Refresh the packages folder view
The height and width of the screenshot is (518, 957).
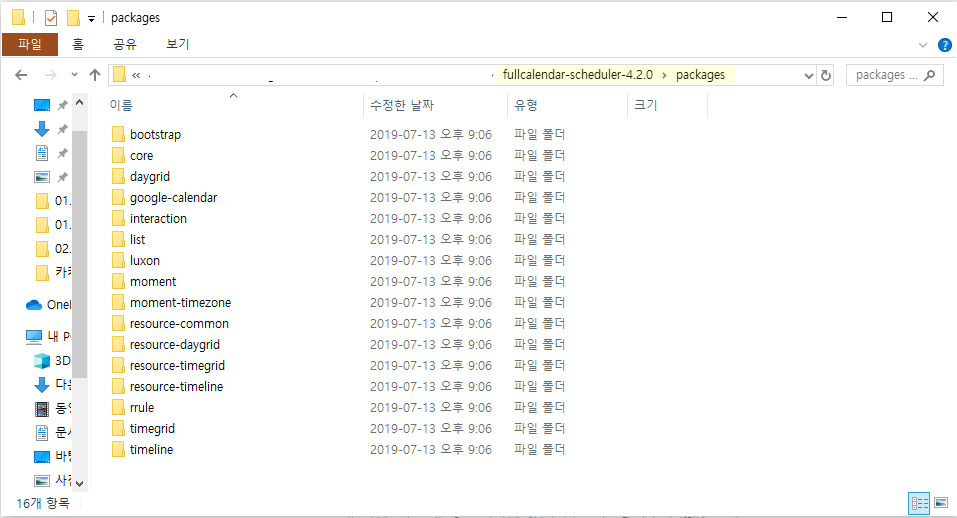(x=826, y=75)
